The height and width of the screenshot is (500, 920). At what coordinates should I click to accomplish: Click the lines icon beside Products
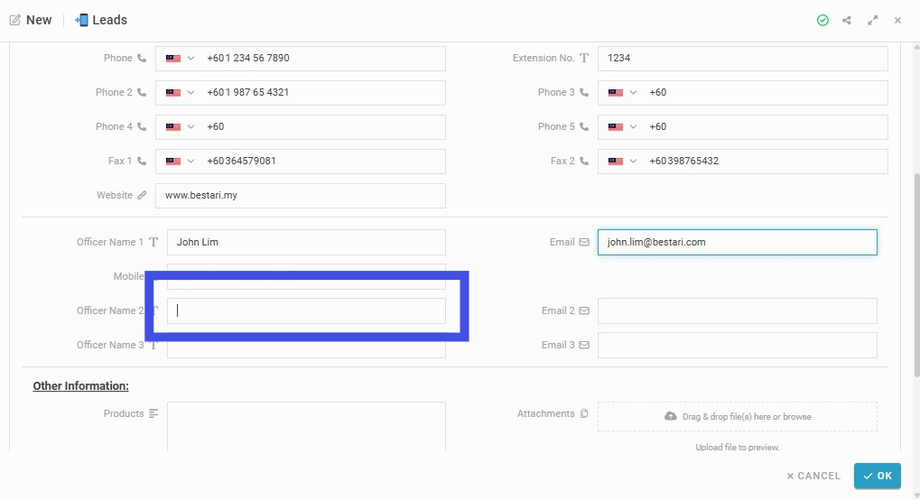tap(153, 414)
